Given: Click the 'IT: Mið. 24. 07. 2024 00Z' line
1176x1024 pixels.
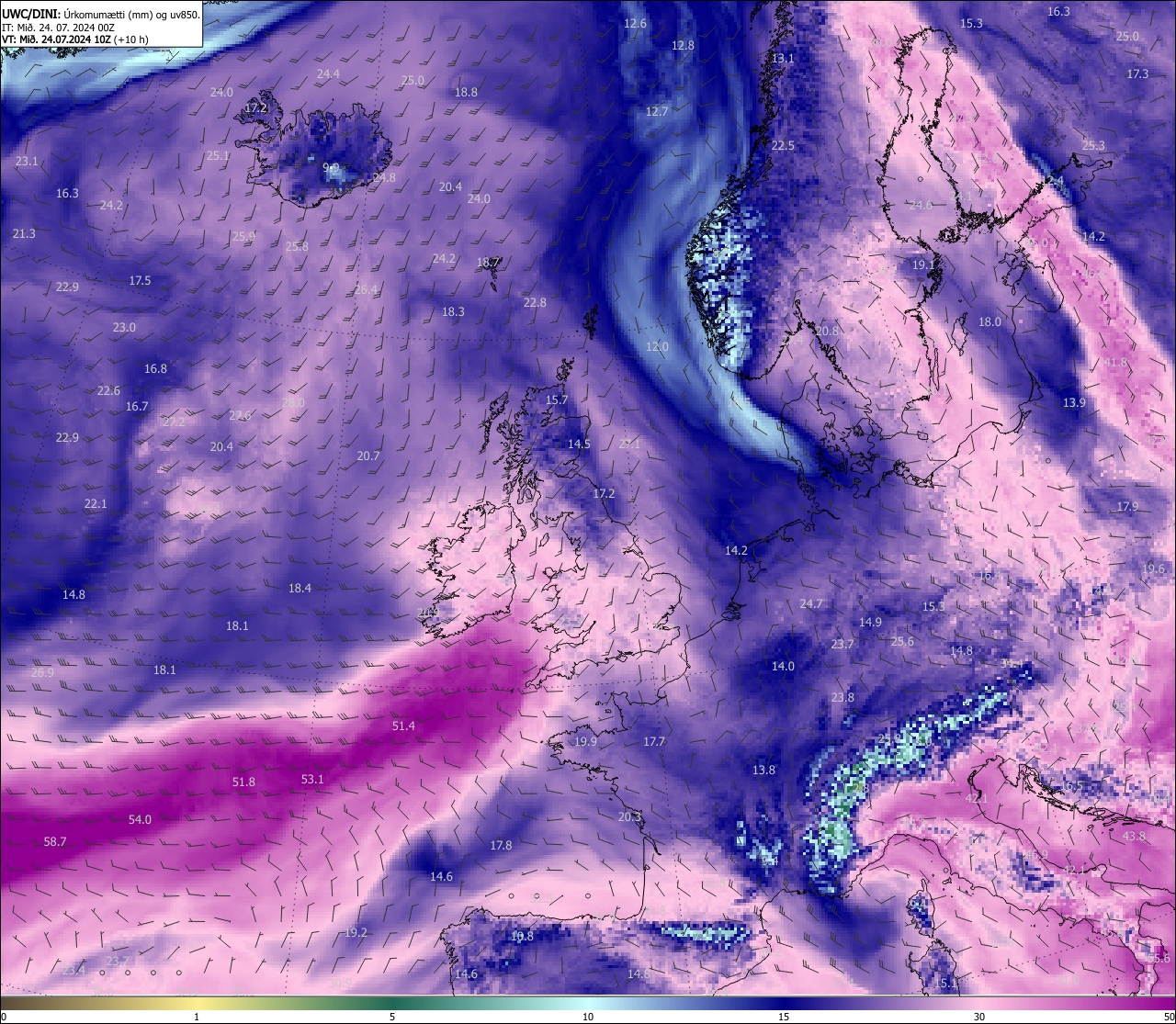Looking at the screenshot, I should pos(58,28).
